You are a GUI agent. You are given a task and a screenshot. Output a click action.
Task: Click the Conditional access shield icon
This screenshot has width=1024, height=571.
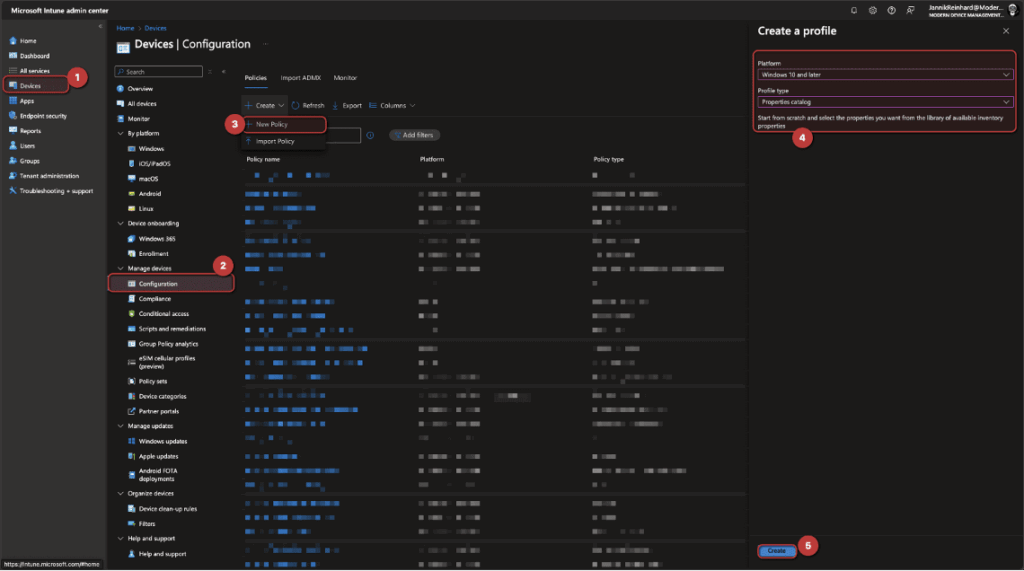click(131, 314)
